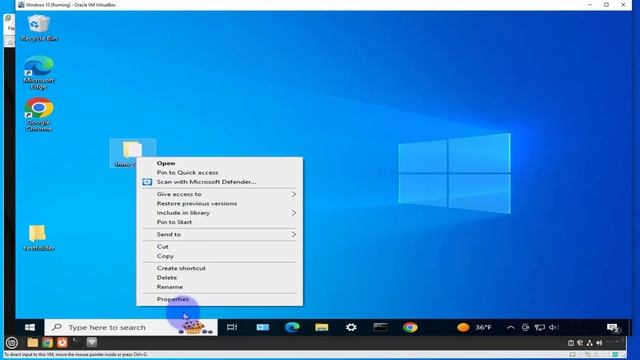Select the Google Chrome desktop shortcut
The image size is (640, 360).
[39, 114]
